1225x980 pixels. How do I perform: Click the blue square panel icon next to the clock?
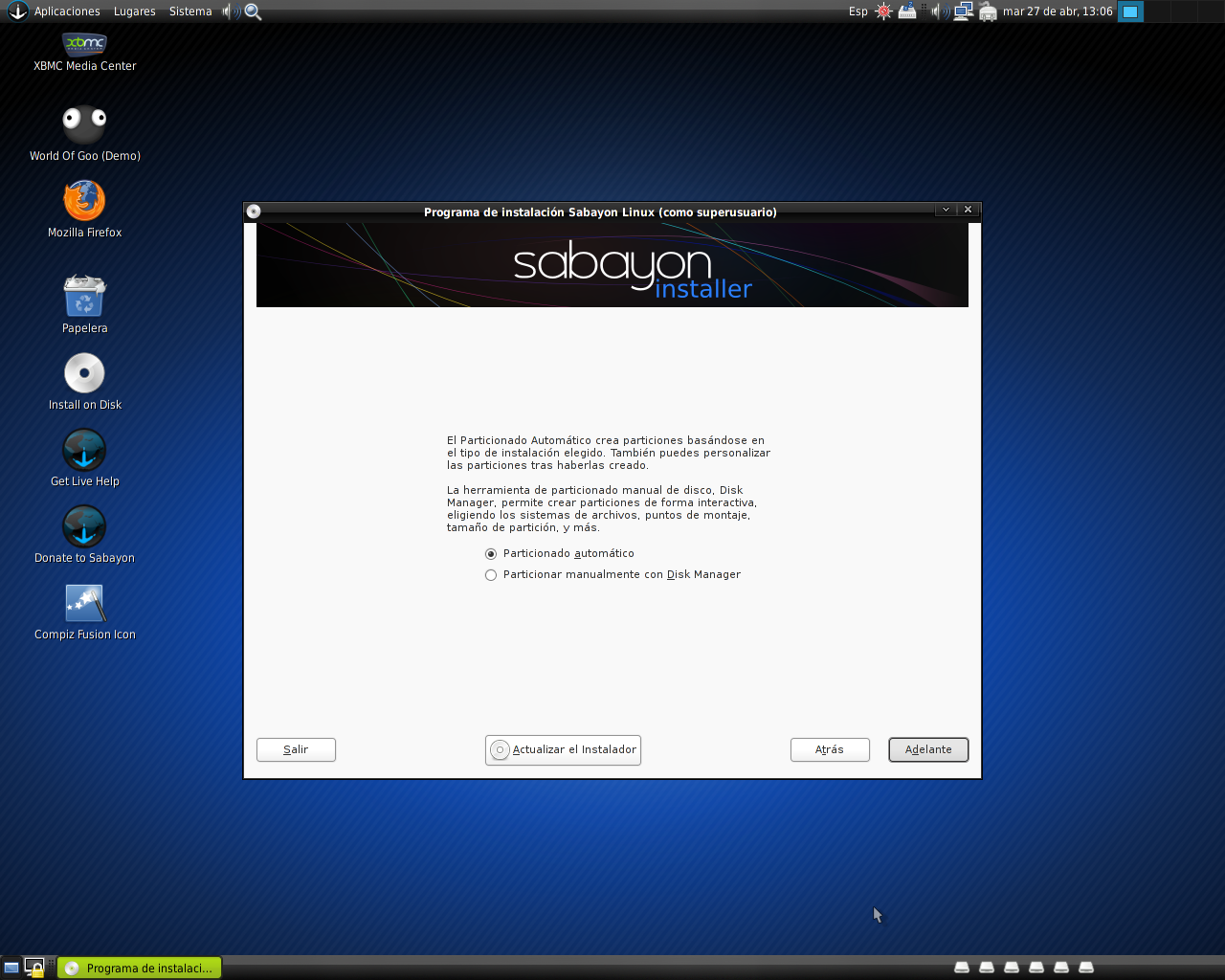1130,11
